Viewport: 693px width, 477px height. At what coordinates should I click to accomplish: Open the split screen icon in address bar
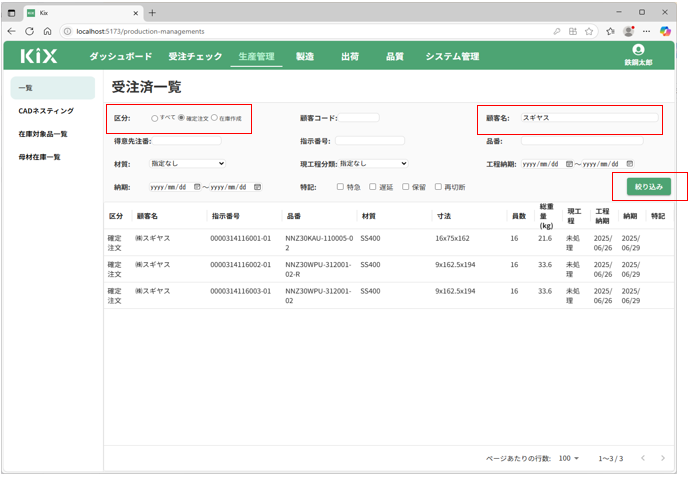click(573, 31)
